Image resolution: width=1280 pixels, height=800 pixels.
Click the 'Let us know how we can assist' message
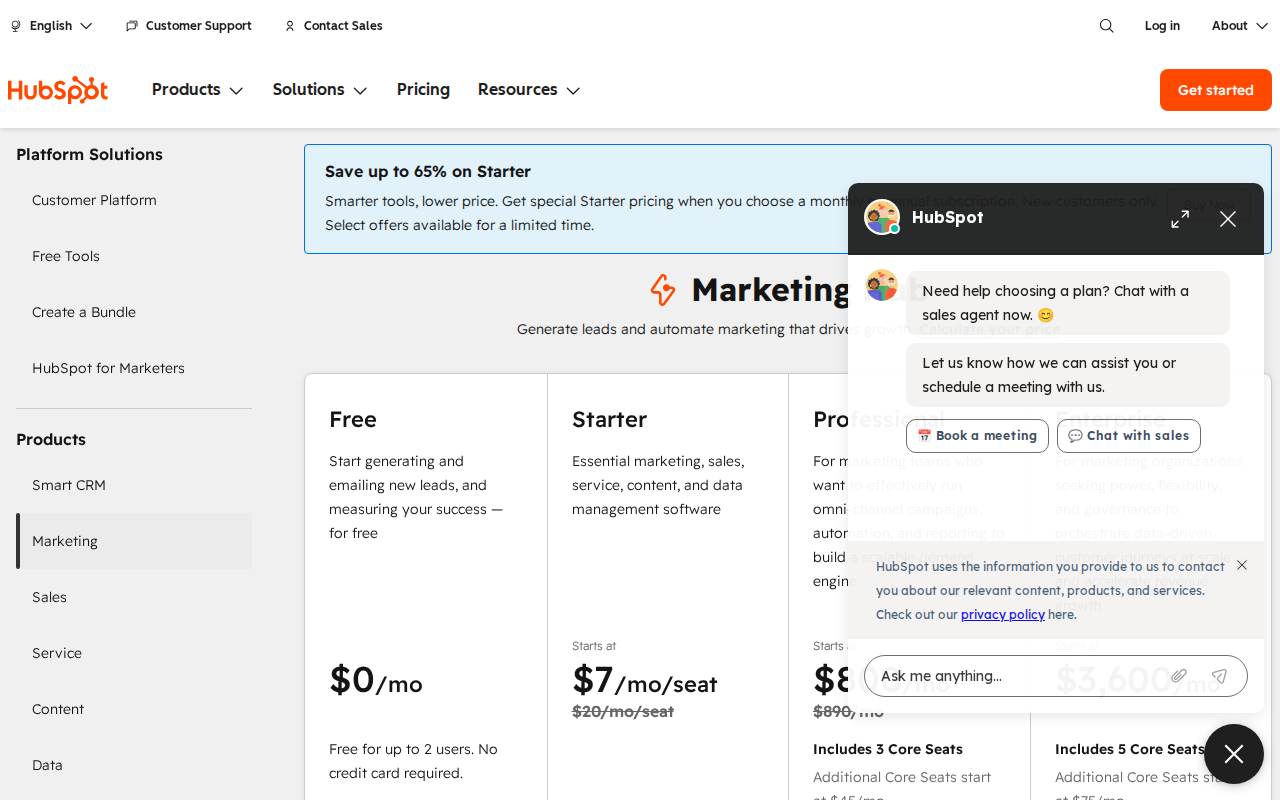coord(1068,375)
